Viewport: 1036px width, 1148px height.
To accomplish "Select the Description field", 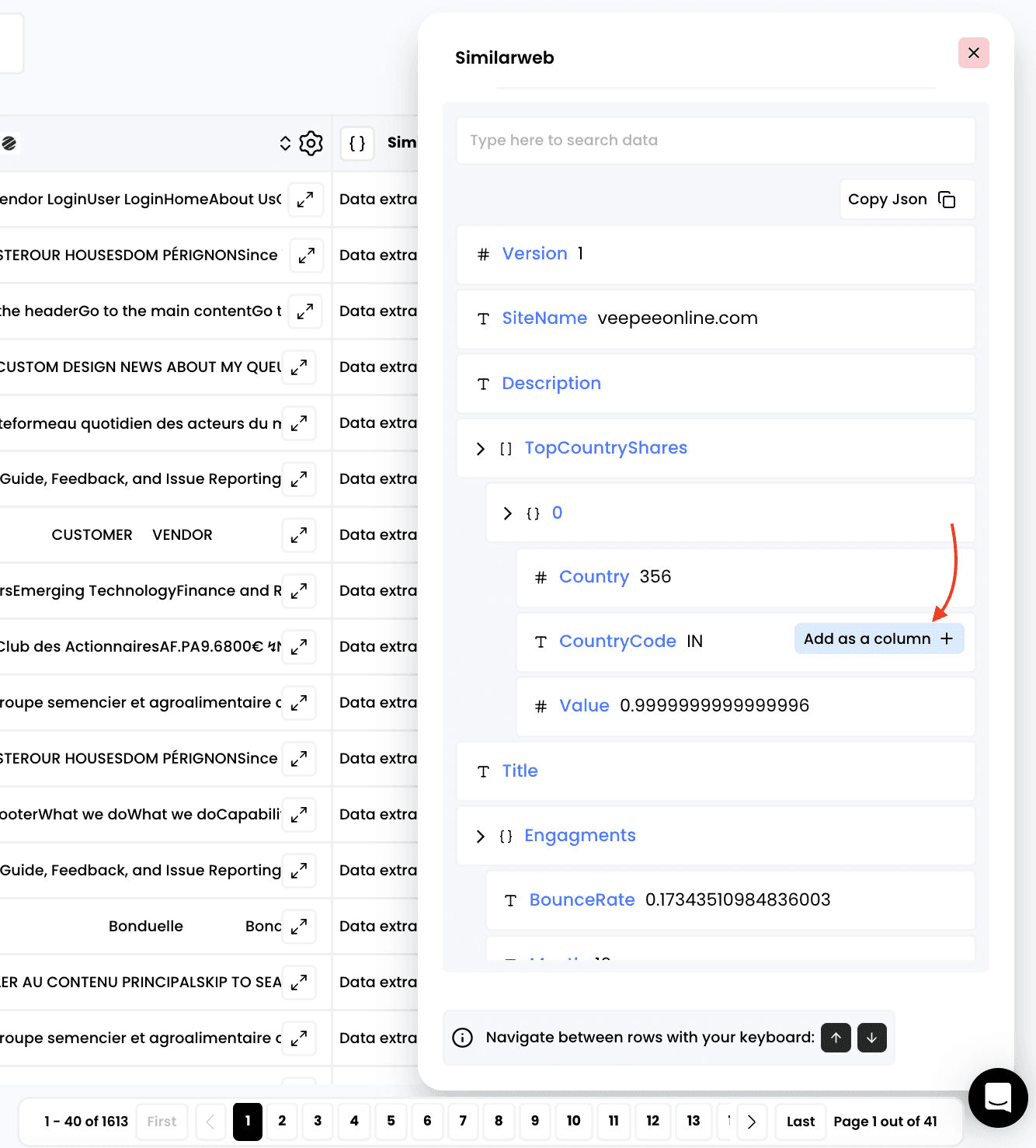I will pyautogui.click(x=715, y=384).
